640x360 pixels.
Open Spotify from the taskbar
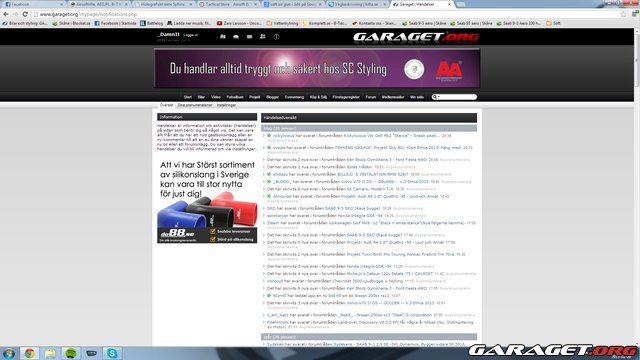point(71,353)
